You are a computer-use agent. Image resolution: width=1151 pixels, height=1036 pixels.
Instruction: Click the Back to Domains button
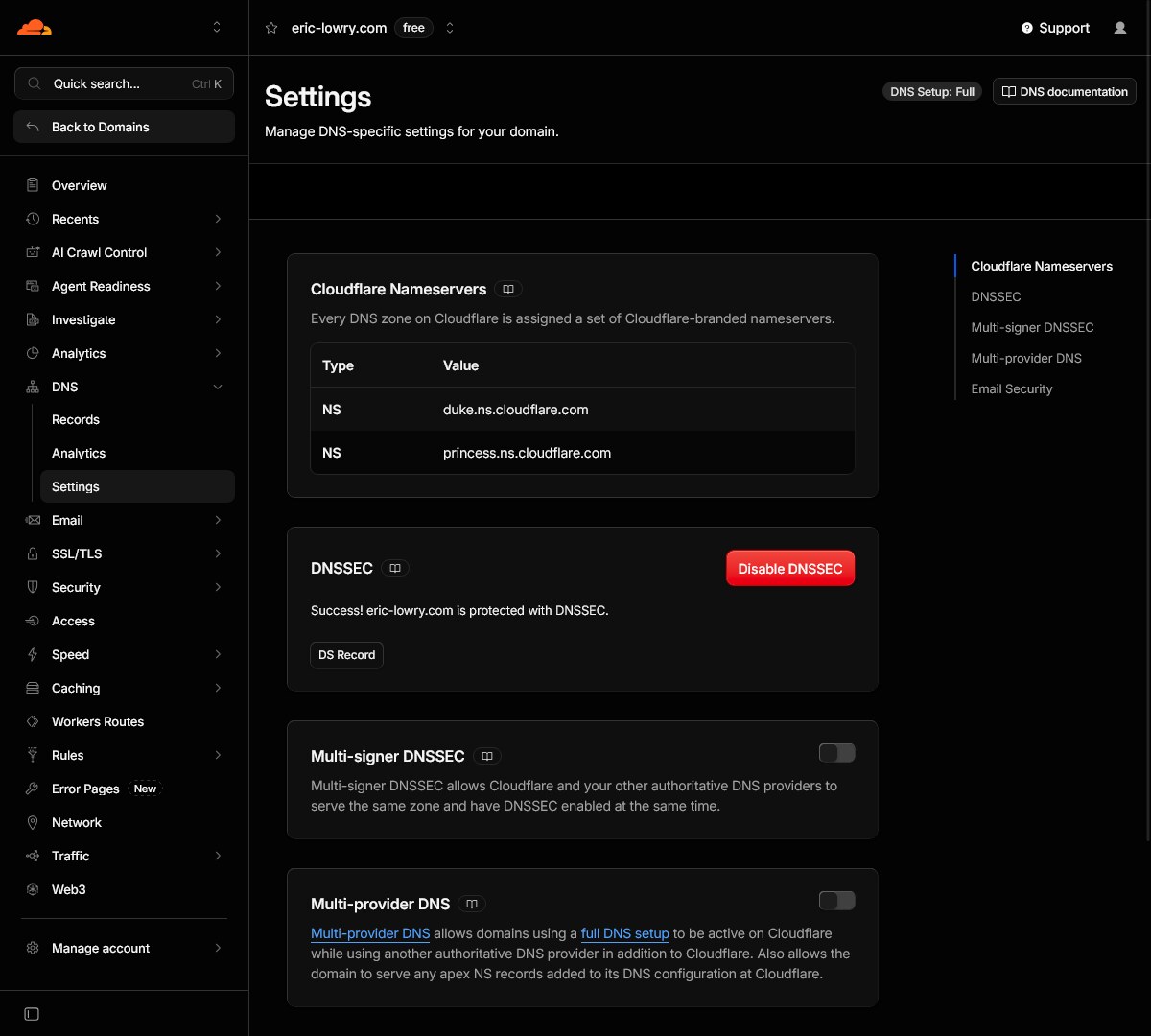click(x=124, y=127)
